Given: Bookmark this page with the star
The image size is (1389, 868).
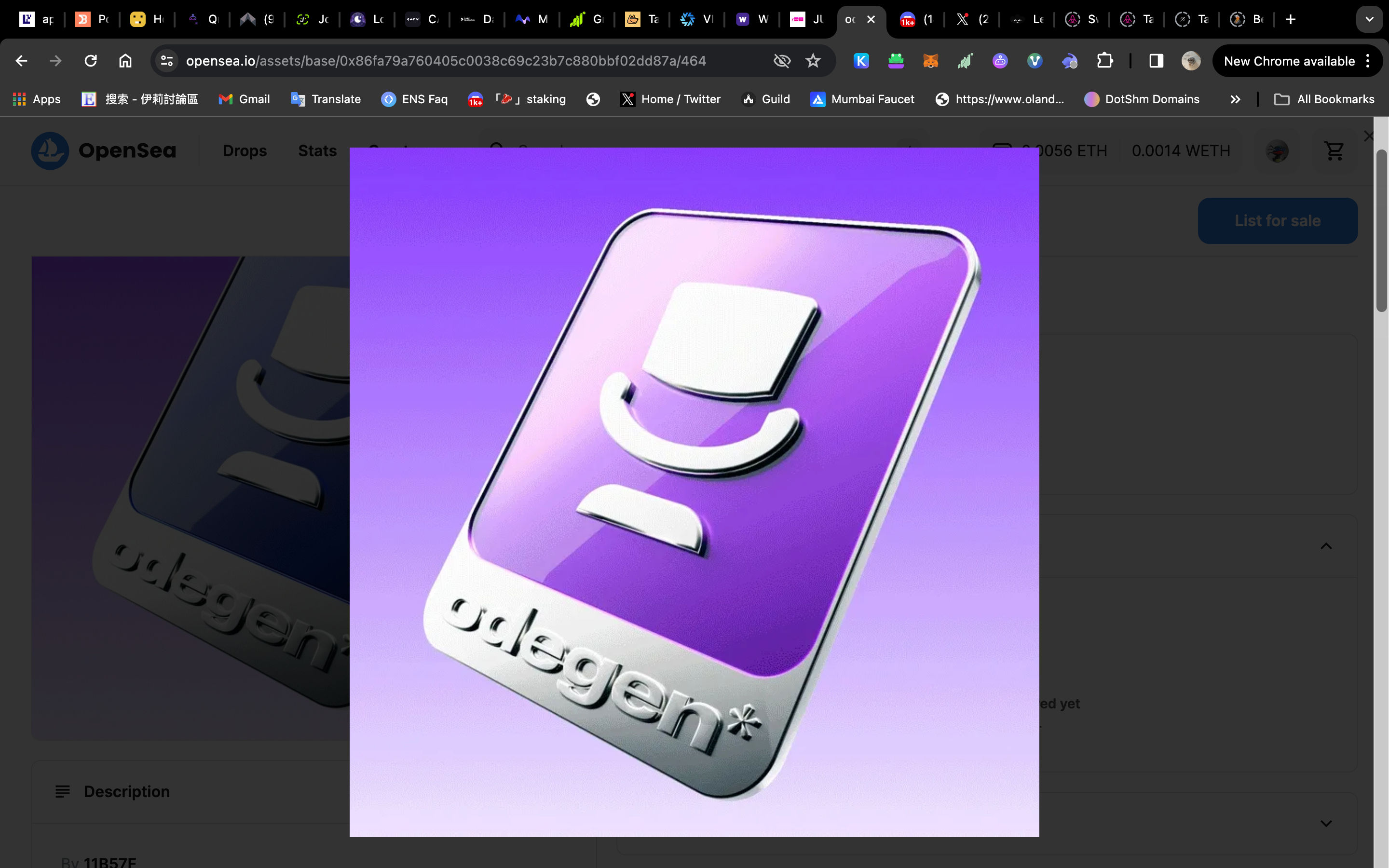Looking at the screenshot, I should tap(813, 61).
